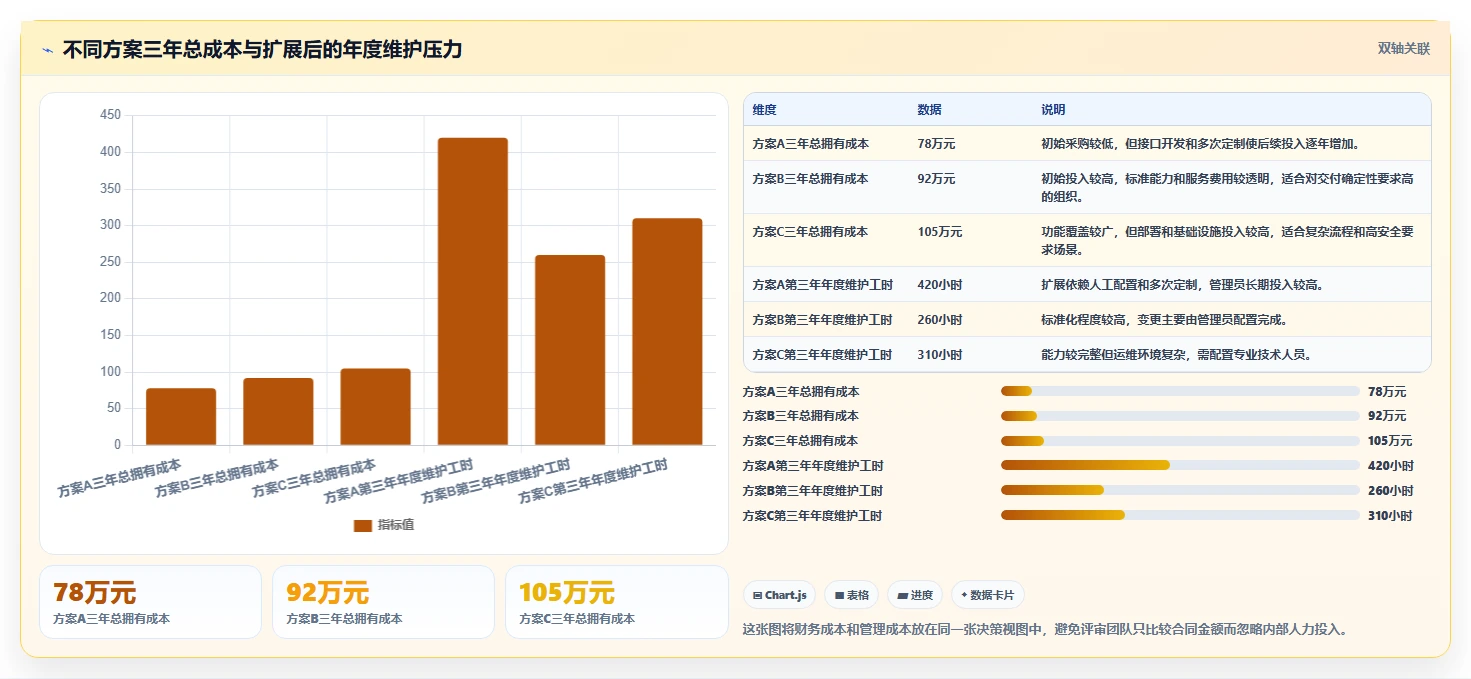Select table row name 方案B第三年年度维护工时
Screen dimensions: 1471x679
pos(822,319)
